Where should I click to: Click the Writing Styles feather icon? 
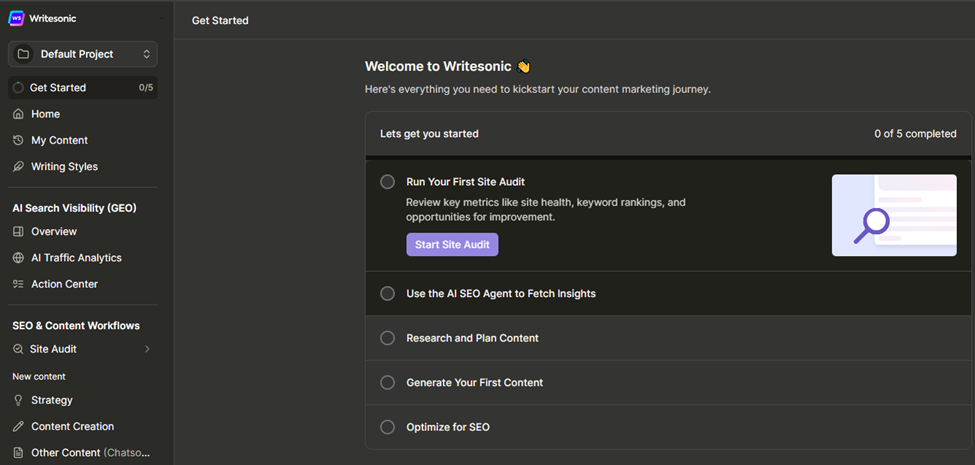[18, 167]
